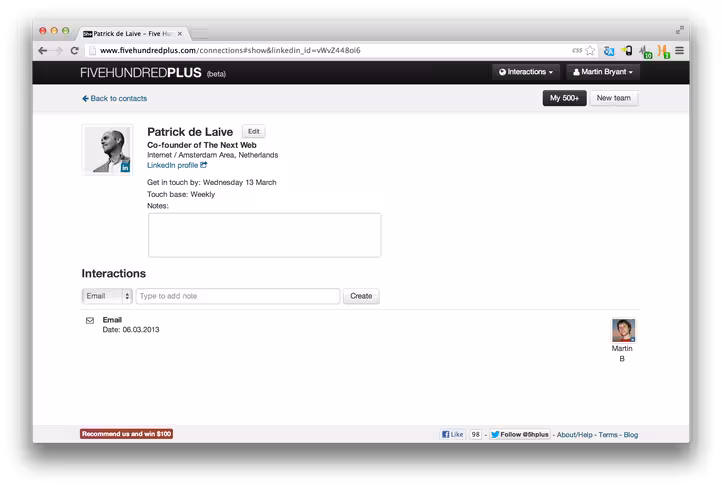Open the Martin Bryant user dropdown
The image size is (722, 488).
click(603, 72)
